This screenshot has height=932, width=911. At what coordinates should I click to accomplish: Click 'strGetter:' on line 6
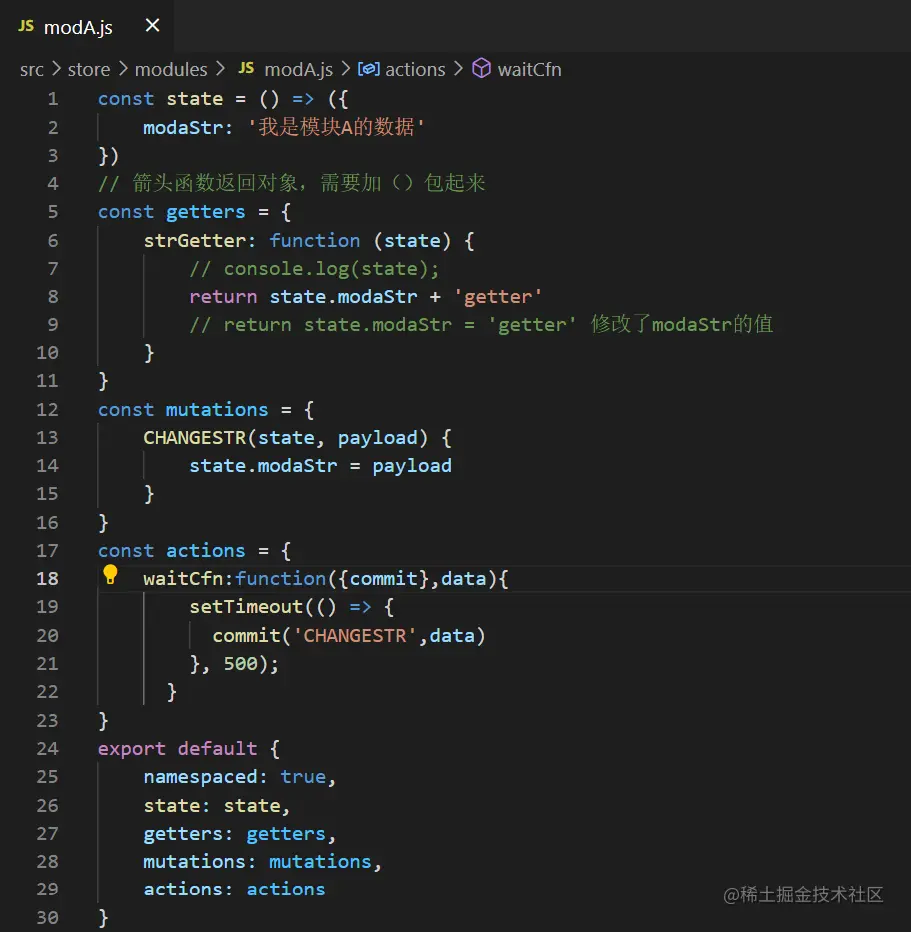(199, 241)
